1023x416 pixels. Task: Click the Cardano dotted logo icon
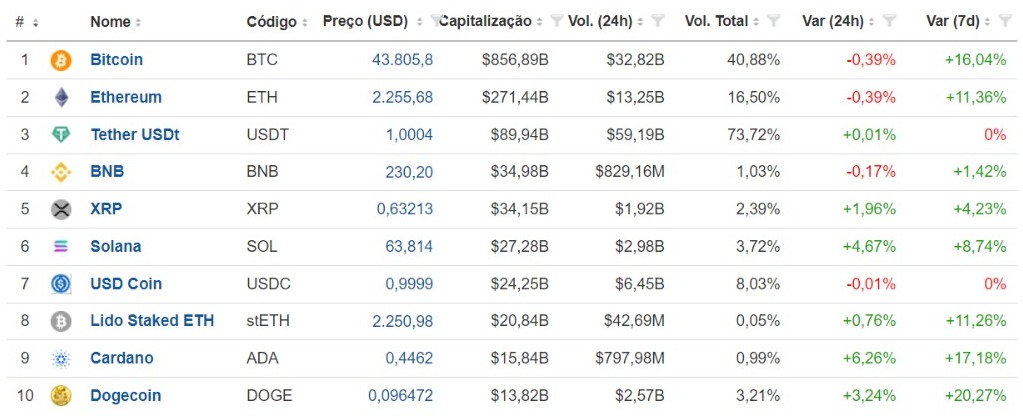point(61,359)
